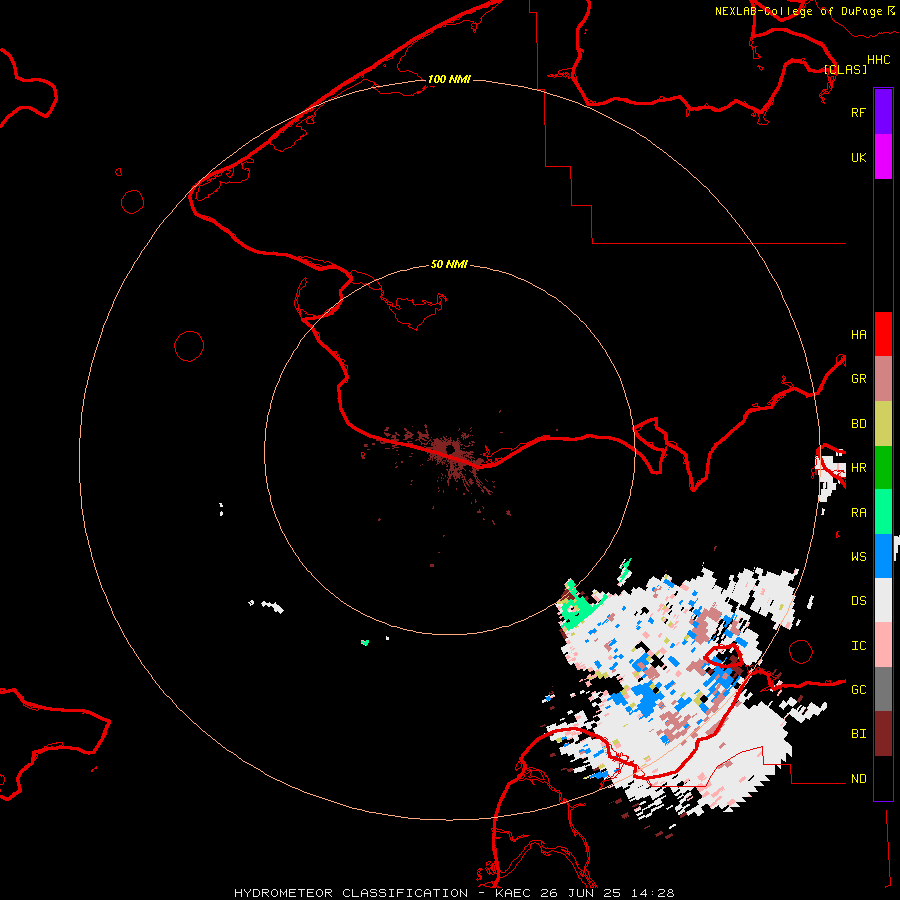900x900 pixels.
Task: Click the 100 NMI range ring label
Action: coord(449,79)
